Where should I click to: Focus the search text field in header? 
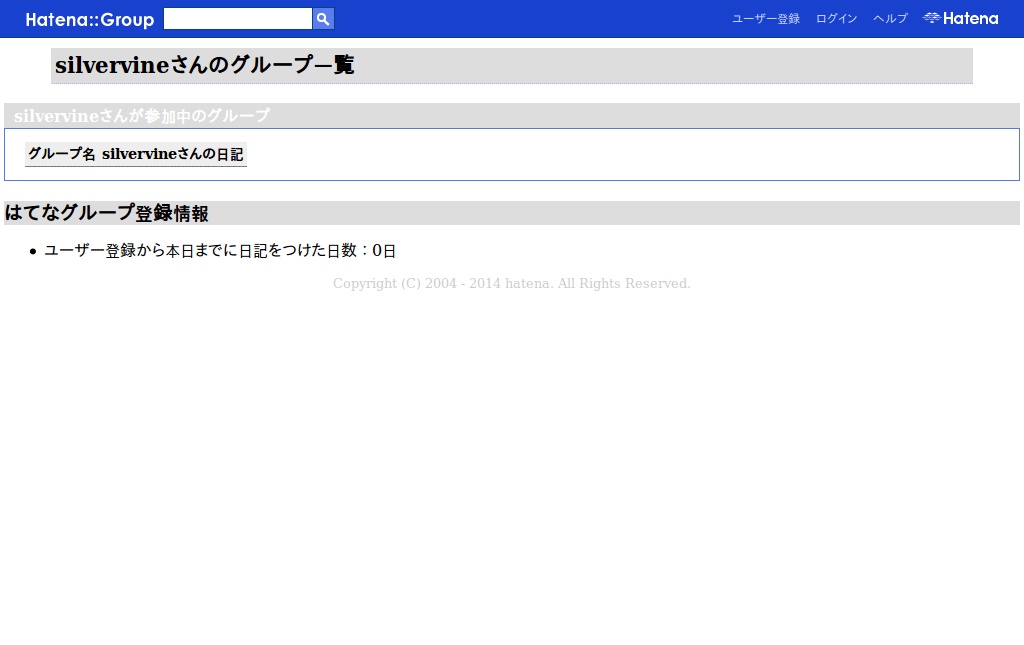238,19
